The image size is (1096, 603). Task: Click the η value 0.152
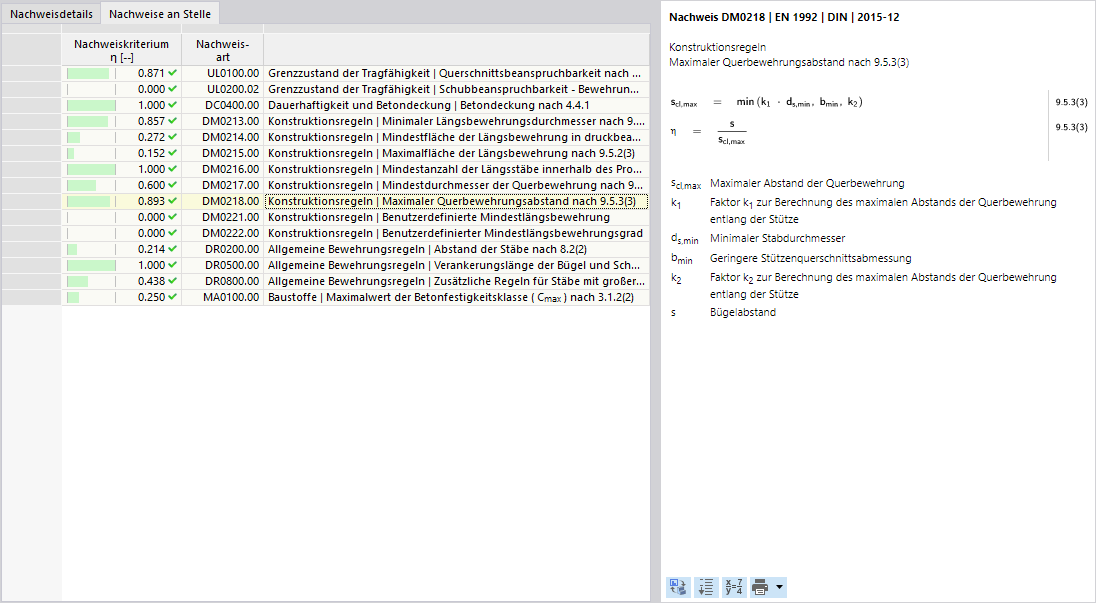click(x=151, y=153)
